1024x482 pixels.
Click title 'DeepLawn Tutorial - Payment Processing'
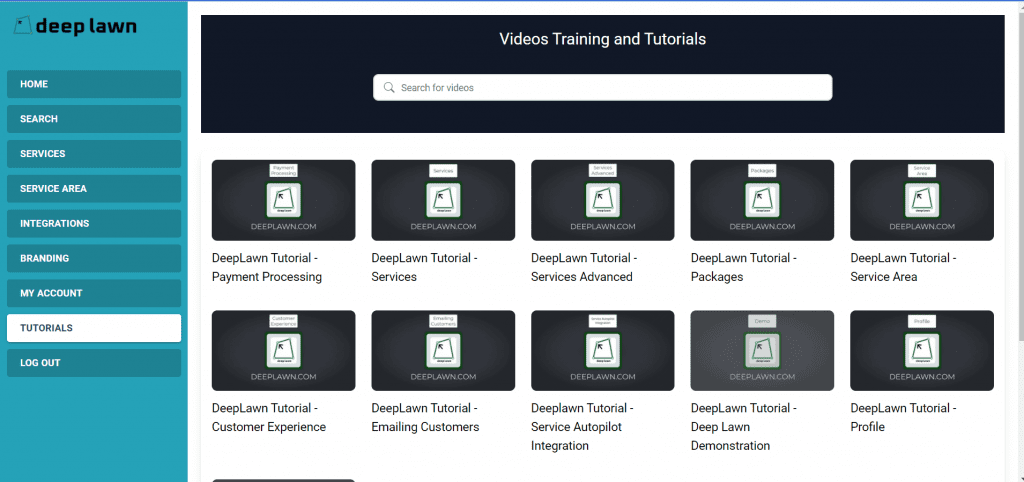pos(267,268)
